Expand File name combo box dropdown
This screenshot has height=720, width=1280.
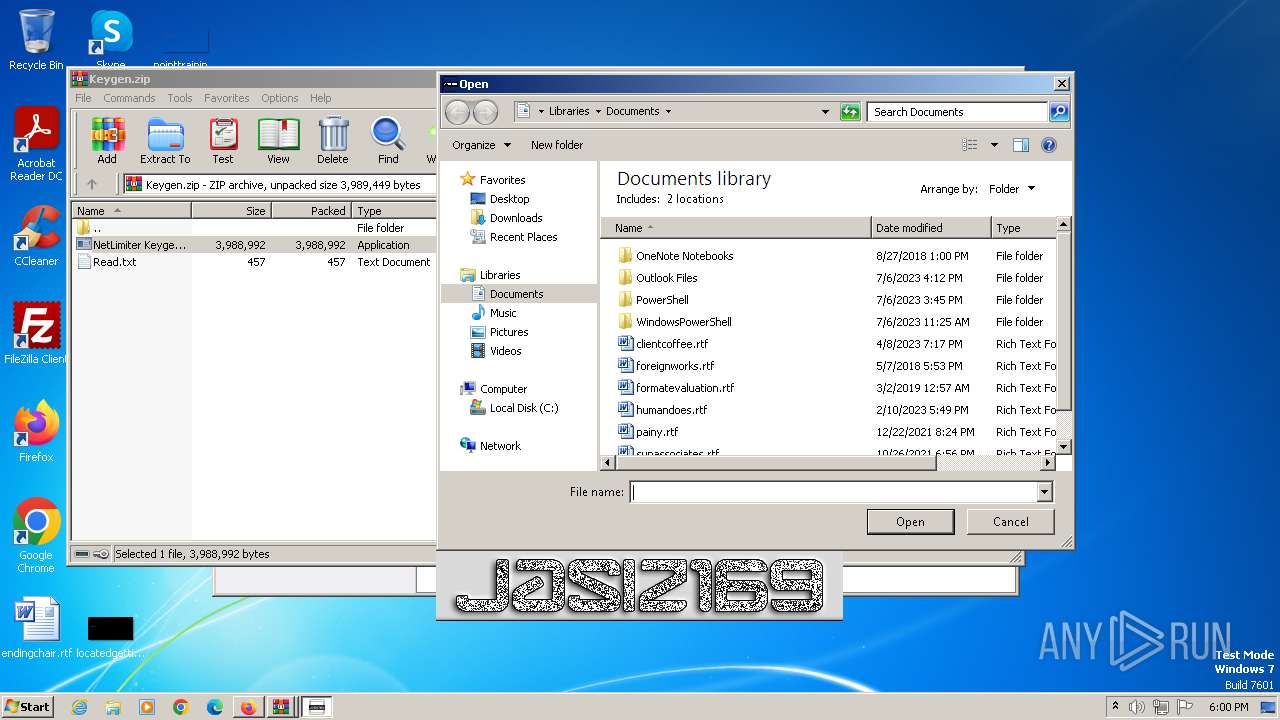(x=1044, y=492)
